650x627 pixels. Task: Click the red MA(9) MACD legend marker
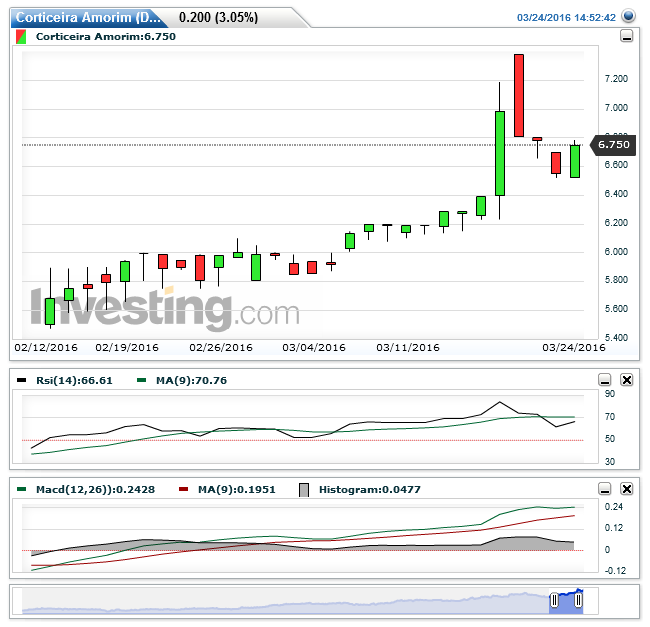pyautogui.click(x=183, y=489)
